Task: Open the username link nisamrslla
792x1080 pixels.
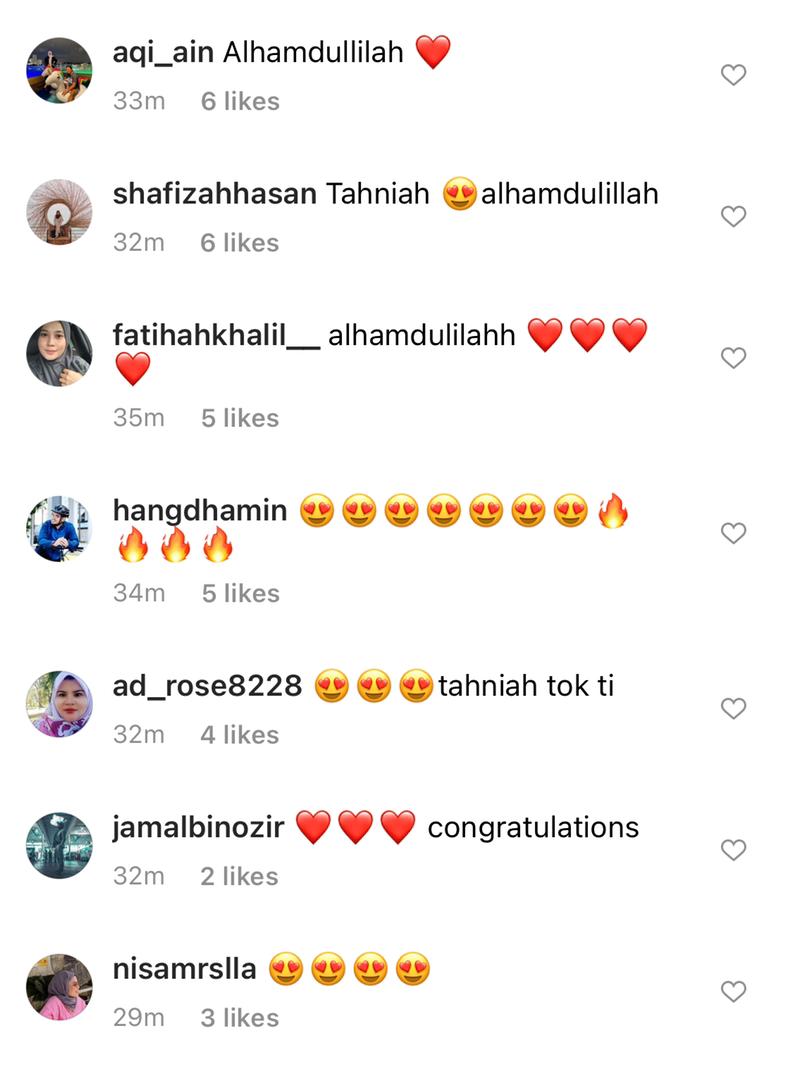Action: click(185, 968)
